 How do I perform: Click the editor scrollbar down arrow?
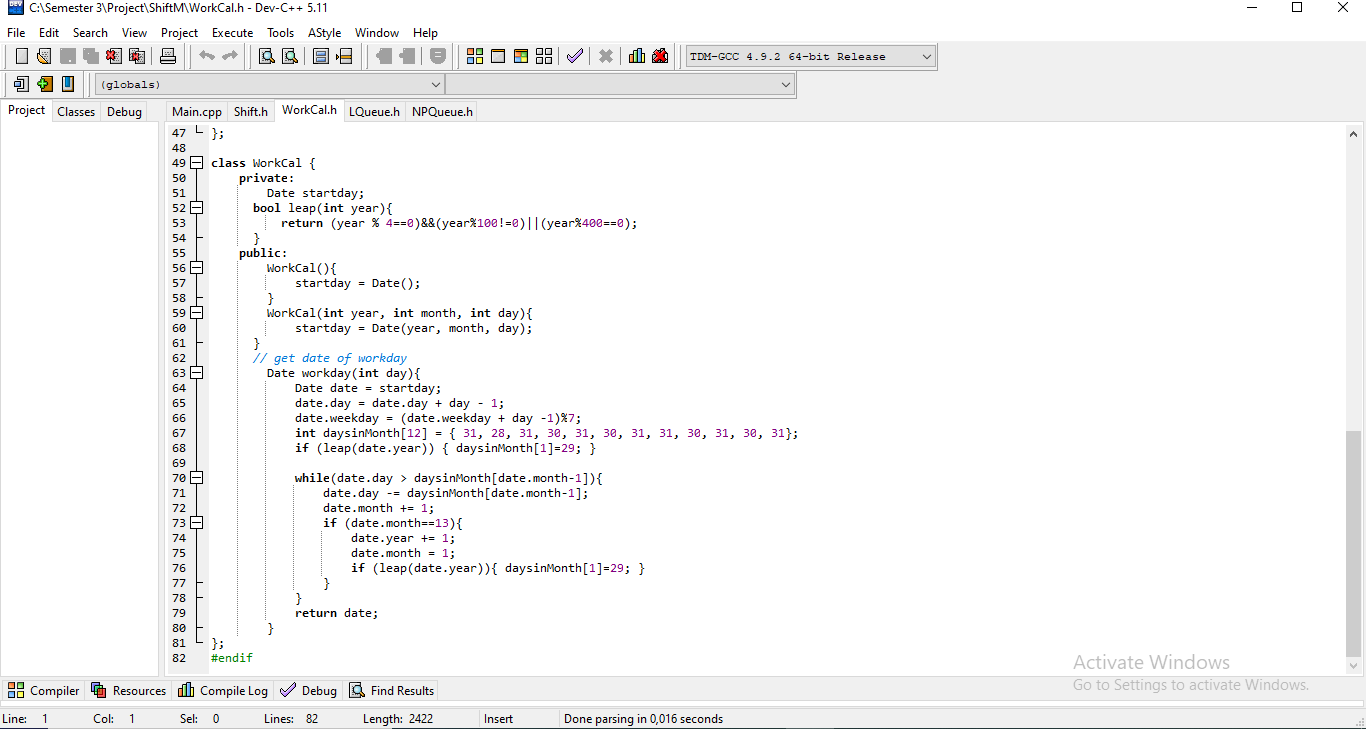(x=1354, y=665)
